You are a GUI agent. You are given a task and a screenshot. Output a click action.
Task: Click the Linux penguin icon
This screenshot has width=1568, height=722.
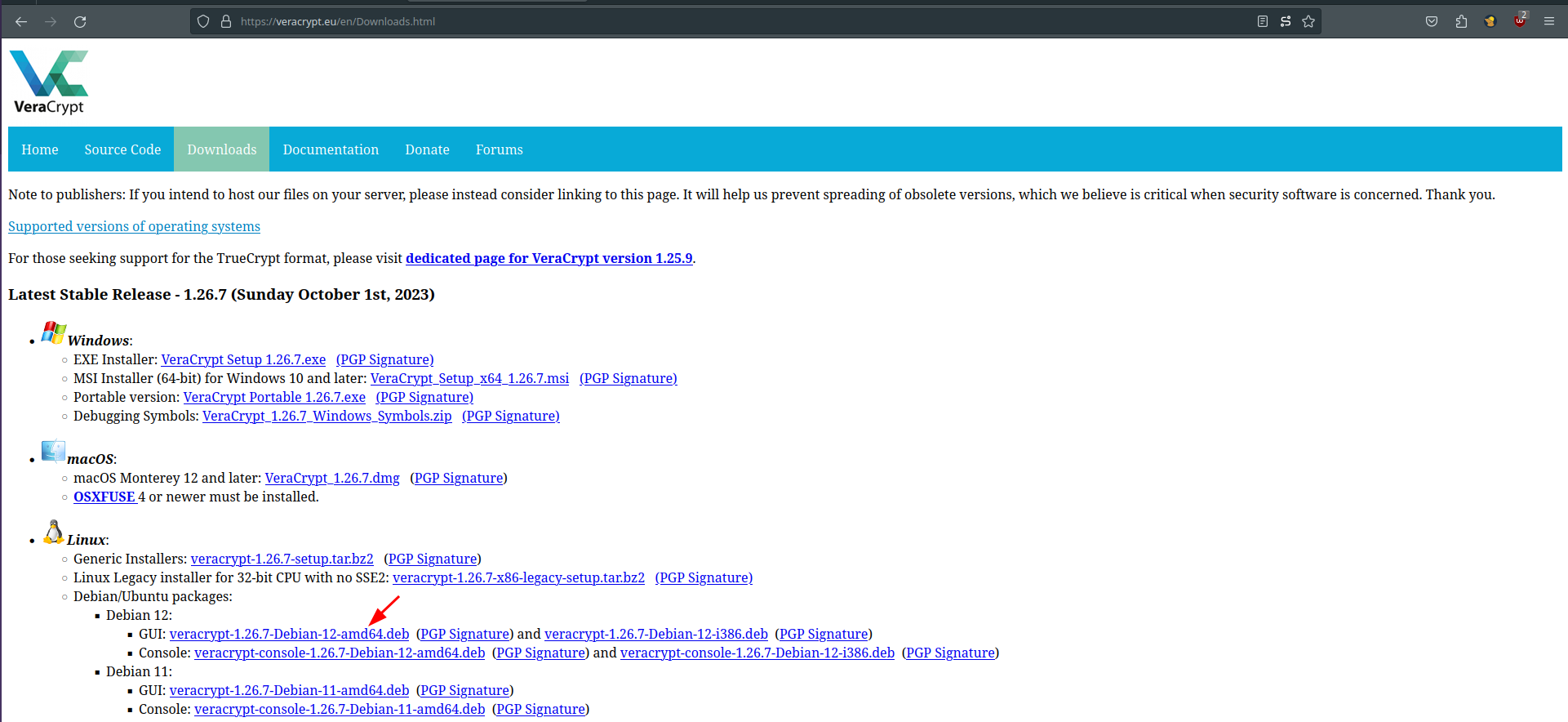[54, 532]
